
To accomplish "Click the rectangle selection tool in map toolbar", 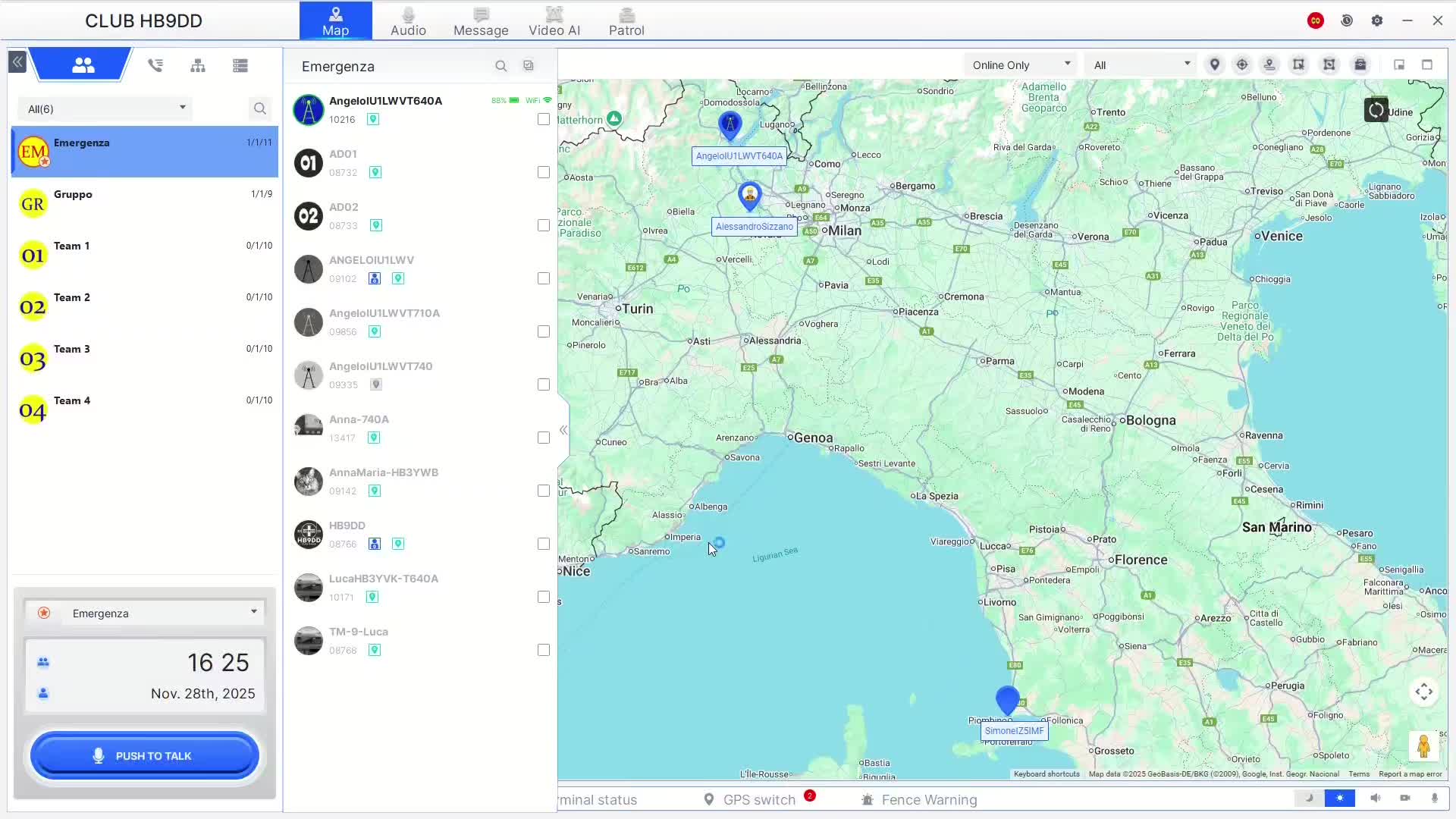I will [1299, 65].
